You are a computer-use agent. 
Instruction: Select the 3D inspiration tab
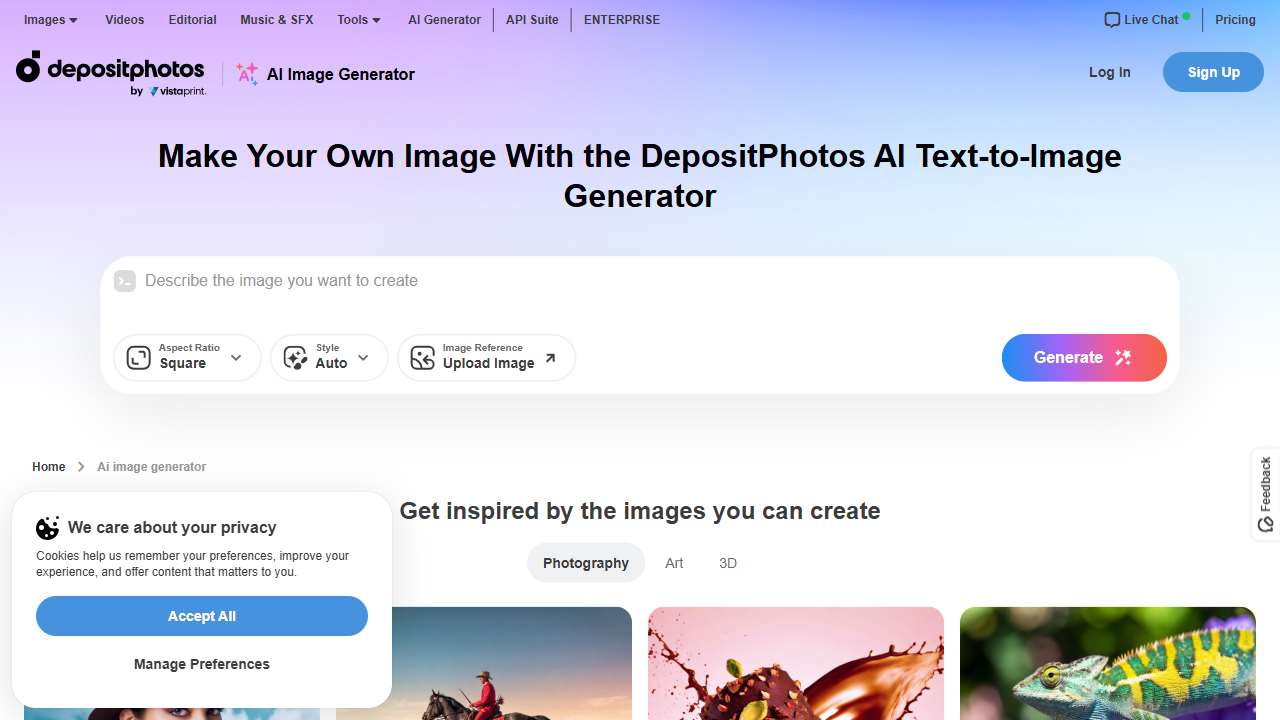[x=728, y=562]
